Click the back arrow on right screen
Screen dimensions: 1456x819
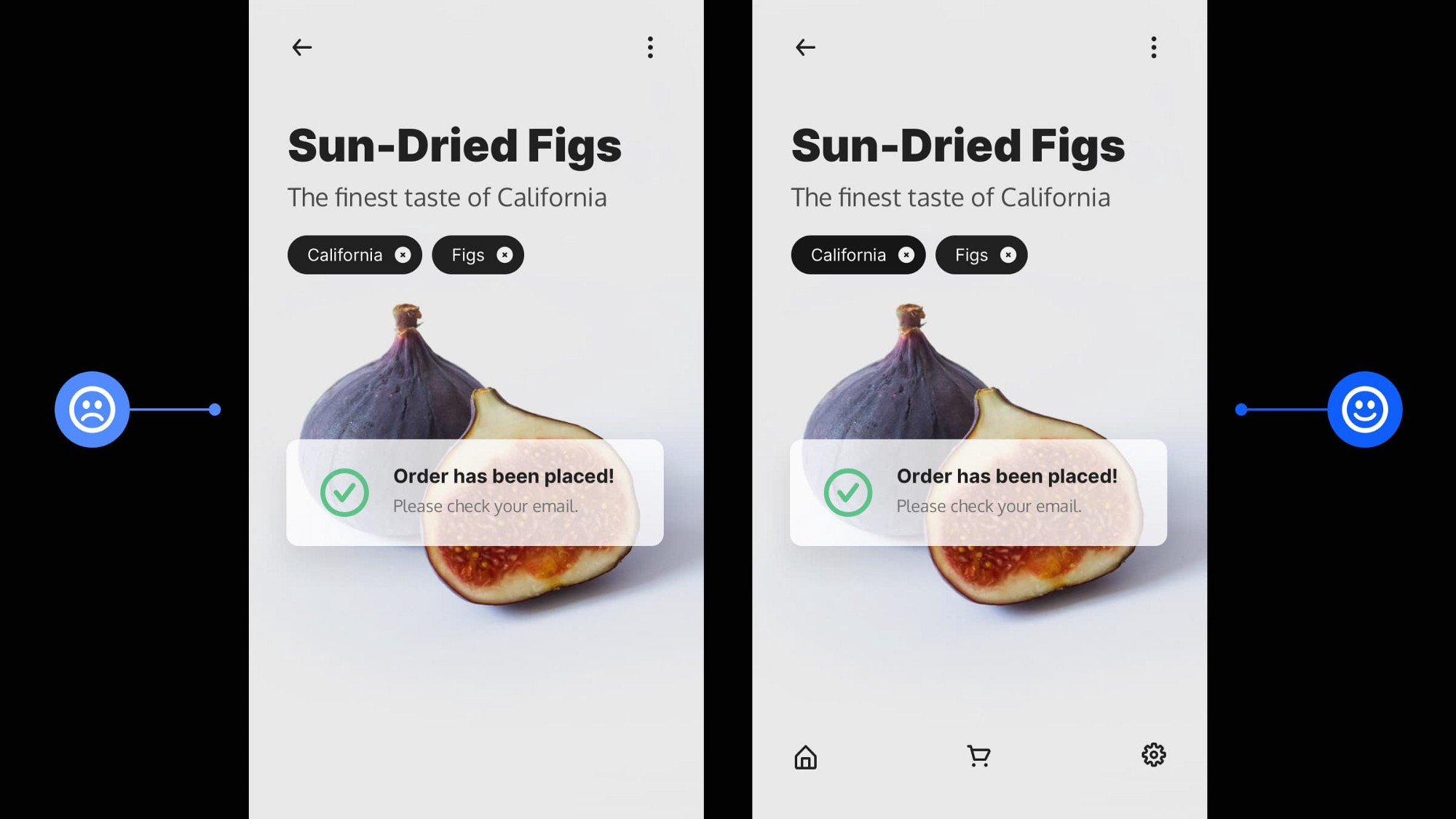[805, 46]
